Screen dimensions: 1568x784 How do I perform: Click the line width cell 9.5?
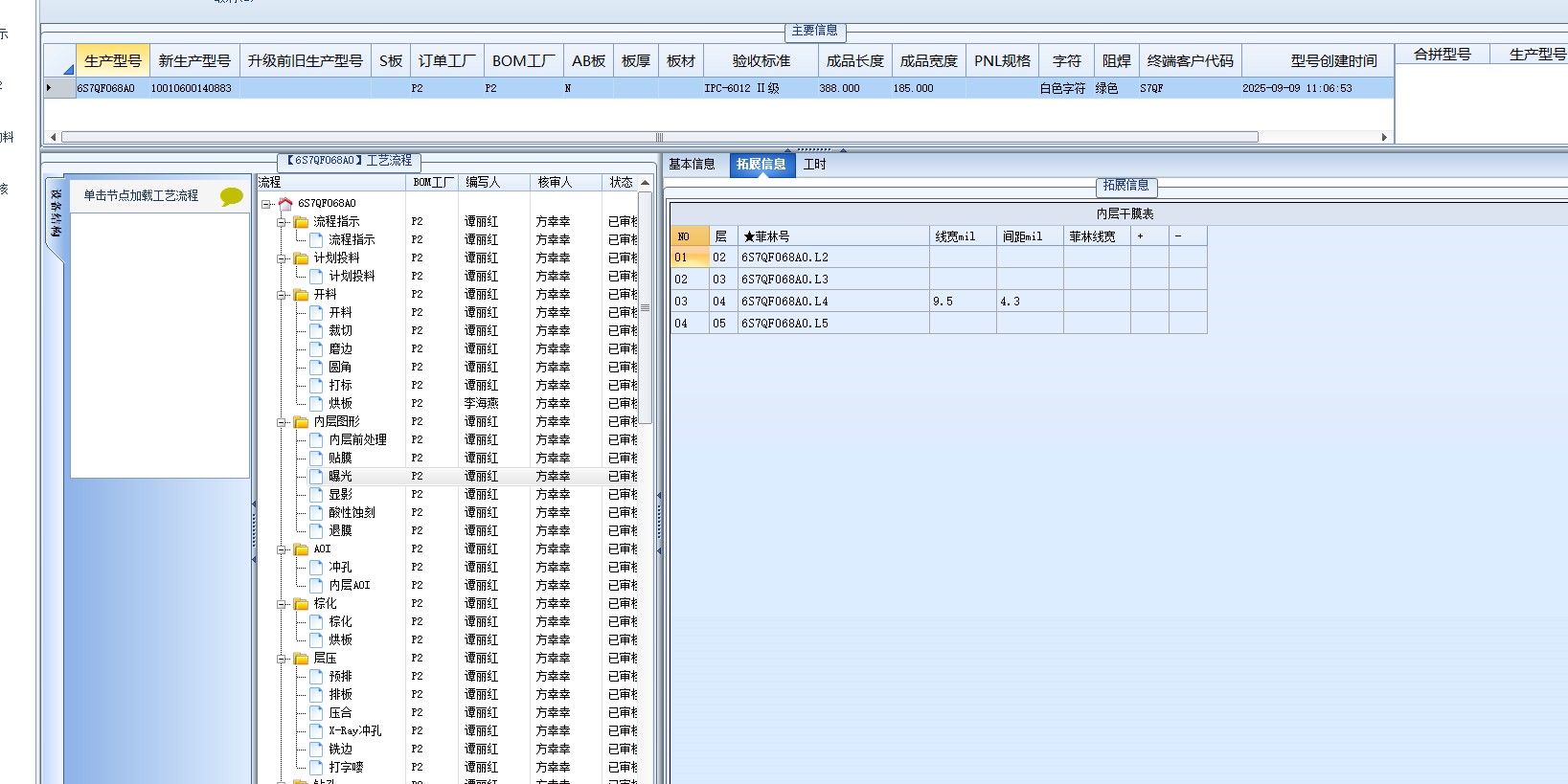tap(963, 302)
